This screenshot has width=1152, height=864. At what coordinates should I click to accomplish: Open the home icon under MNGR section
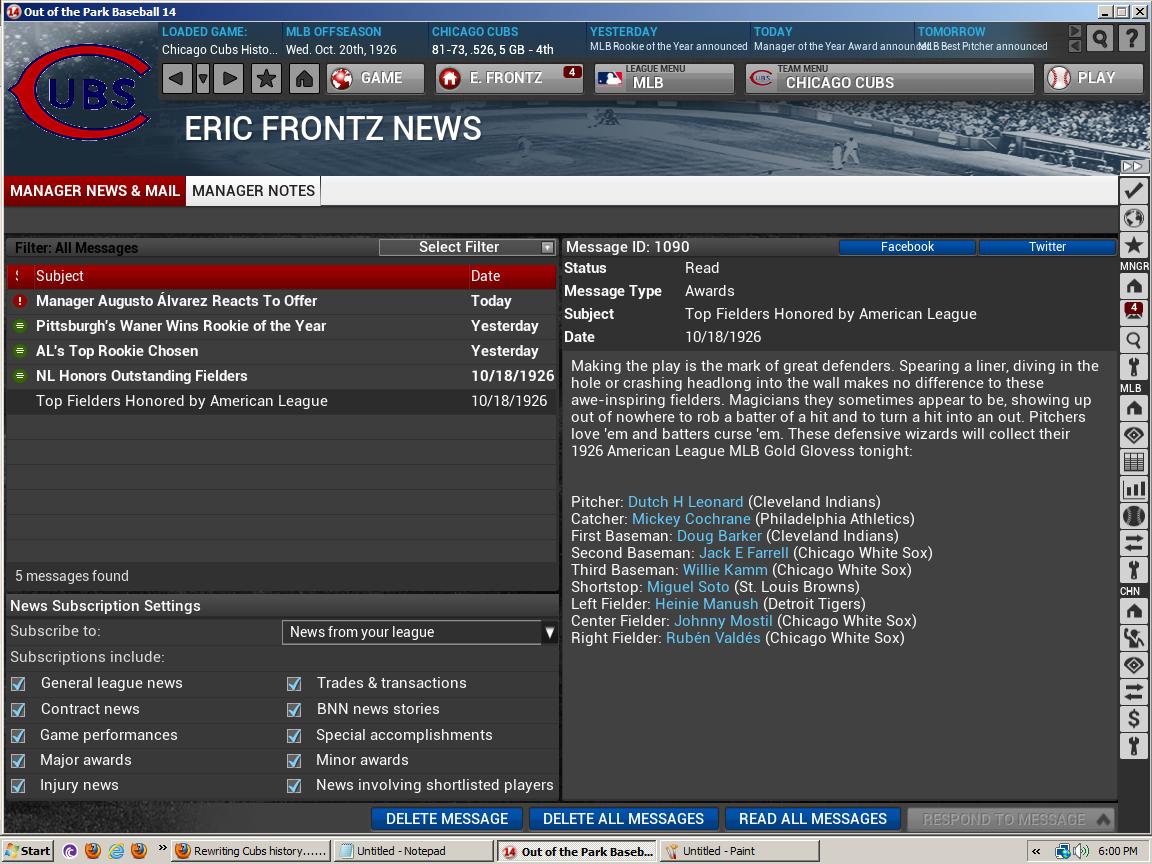[x=1134, y=286]
